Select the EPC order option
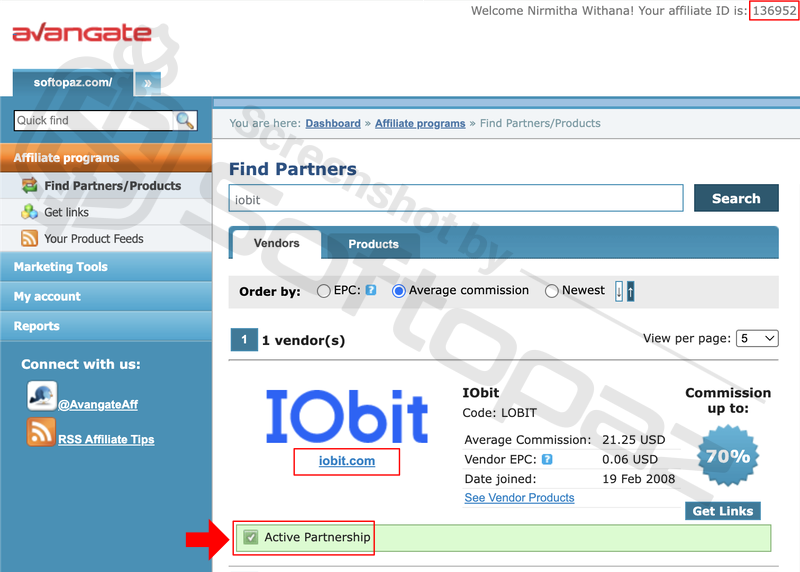 coord(323,291)
